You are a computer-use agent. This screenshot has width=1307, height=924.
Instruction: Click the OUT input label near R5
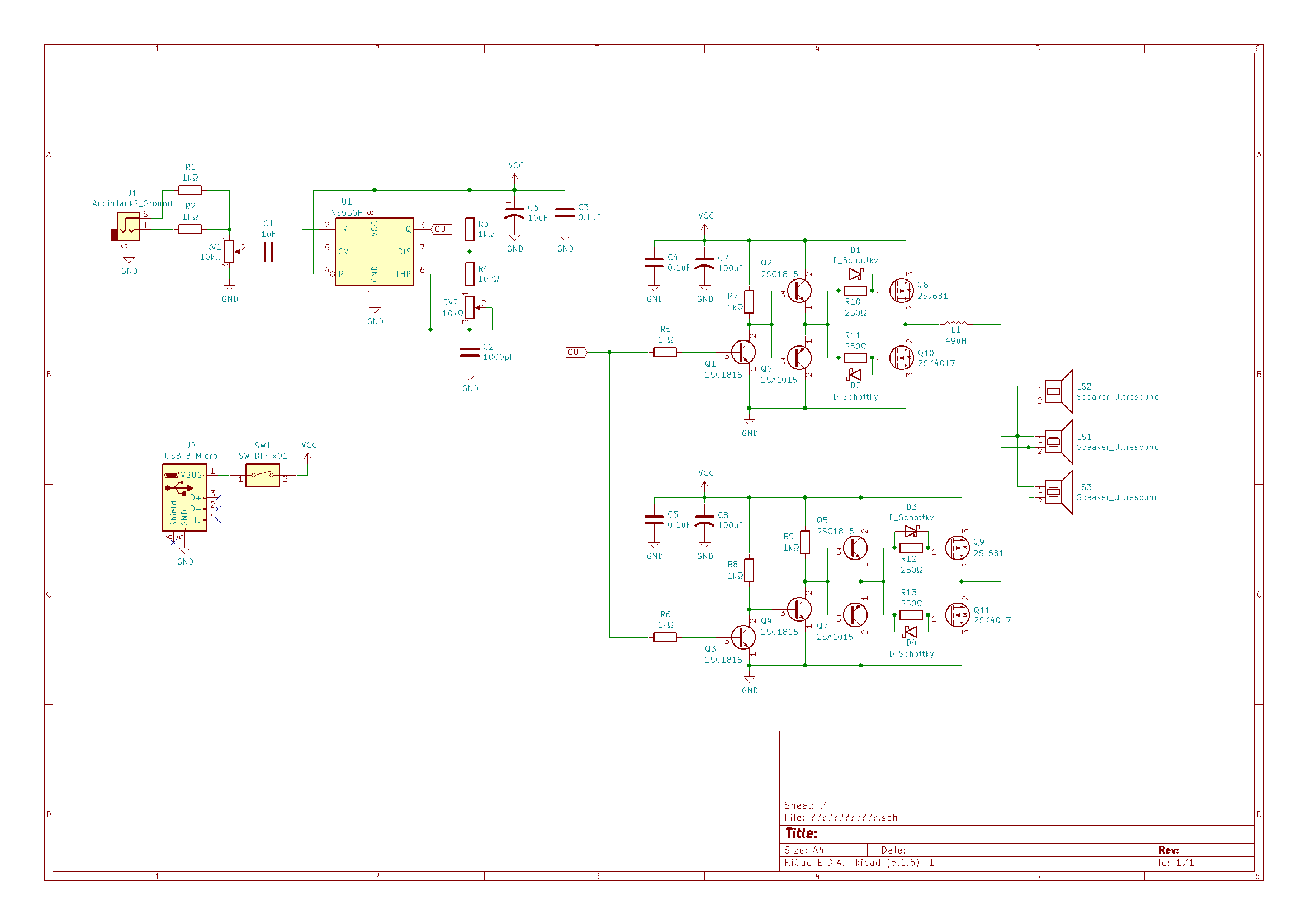coord(575,352)
